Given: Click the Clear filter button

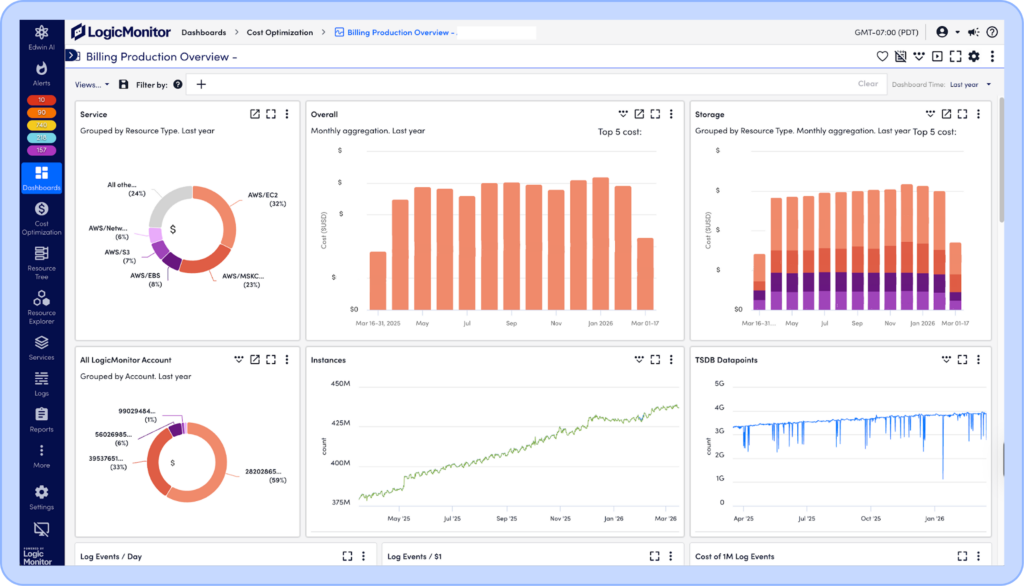Looking at the screenshot, I should (868, 84).
